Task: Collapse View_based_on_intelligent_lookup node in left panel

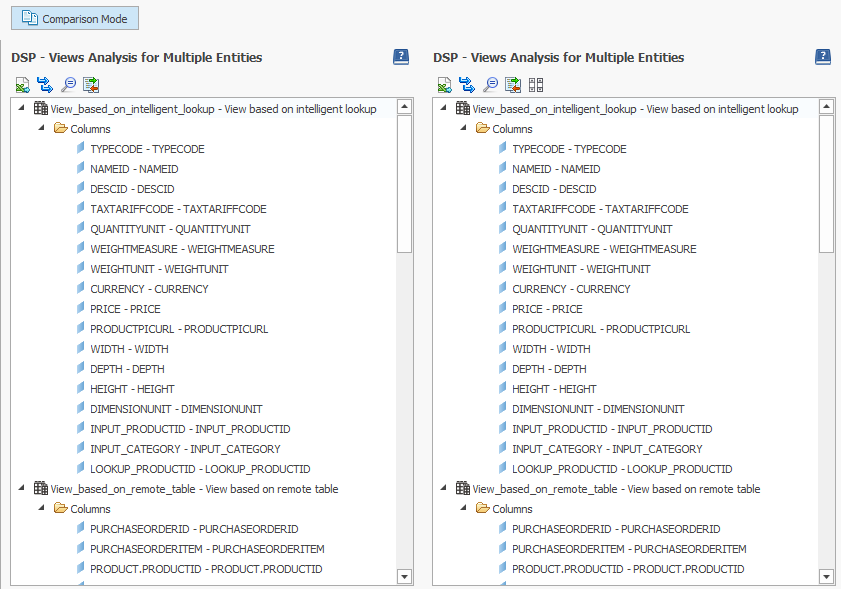Action: click(x=22, y=109)
